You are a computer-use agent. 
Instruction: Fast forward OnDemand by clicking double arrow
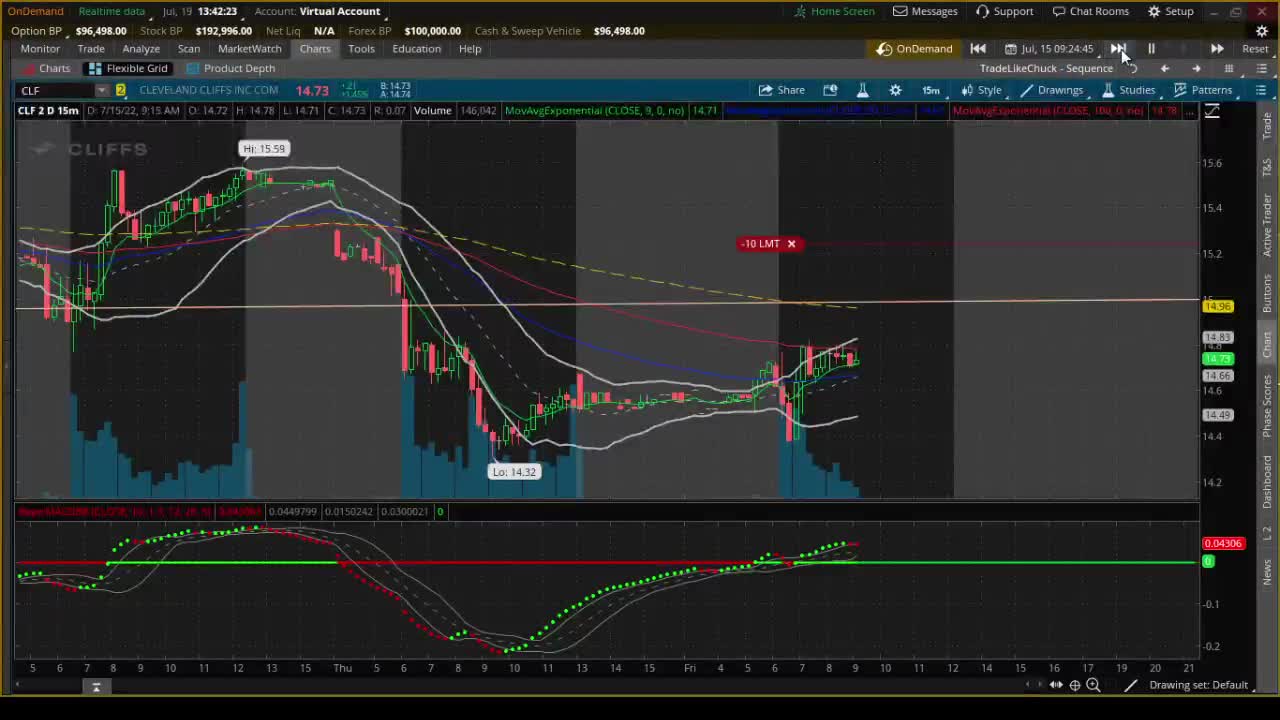point(1118,48)
